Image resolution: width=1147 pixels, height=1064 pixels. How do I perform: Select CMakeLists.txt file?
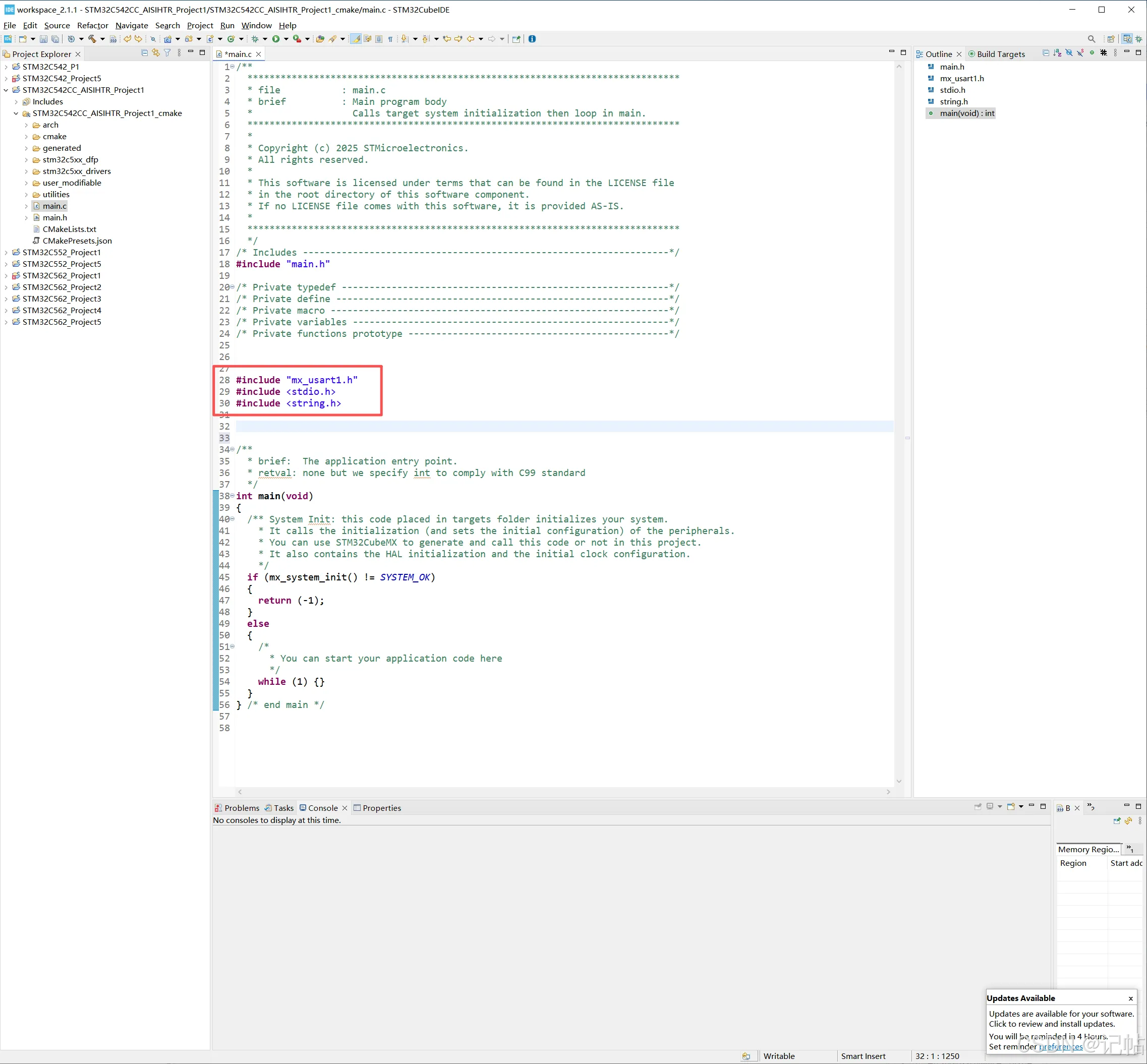click(x=69, y=229)
